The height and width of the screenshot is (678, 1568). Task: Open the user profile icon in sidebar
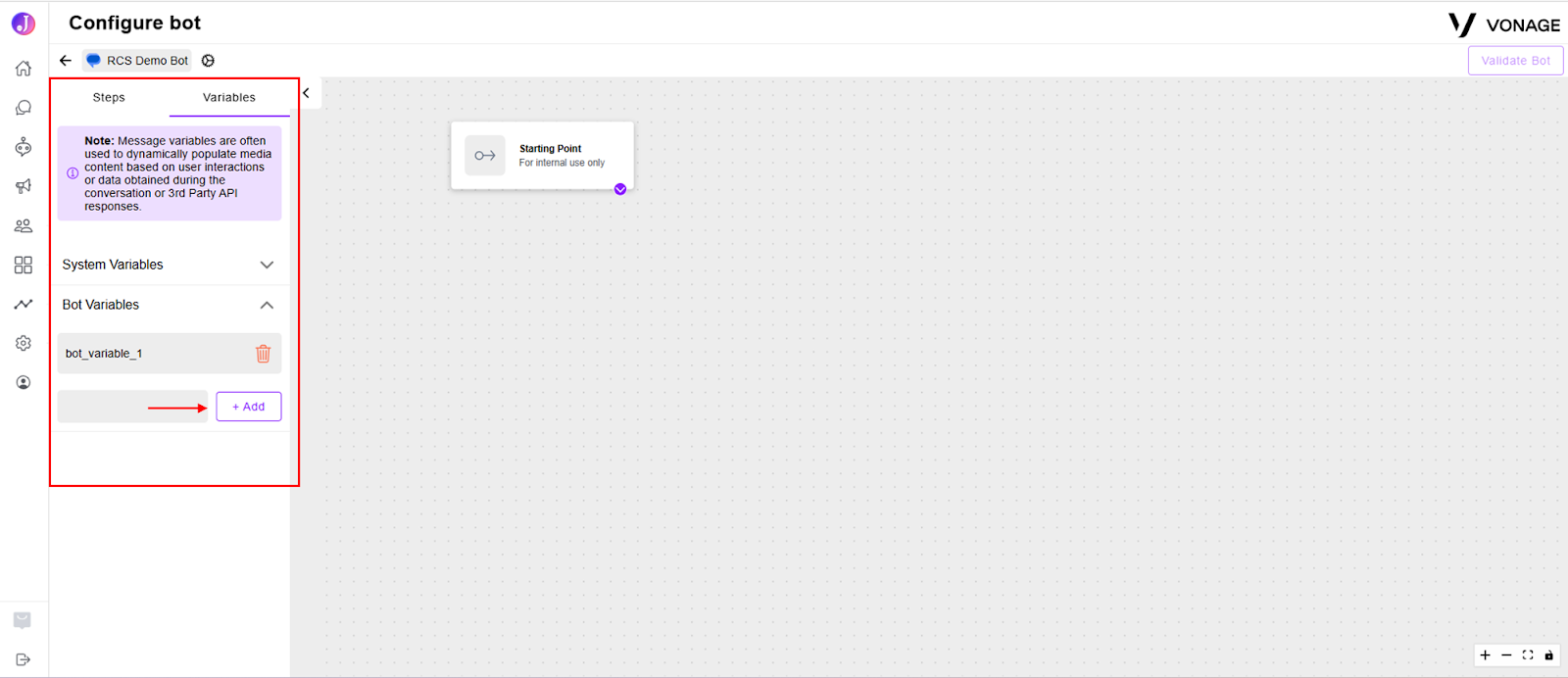click(x=24, y=382)
